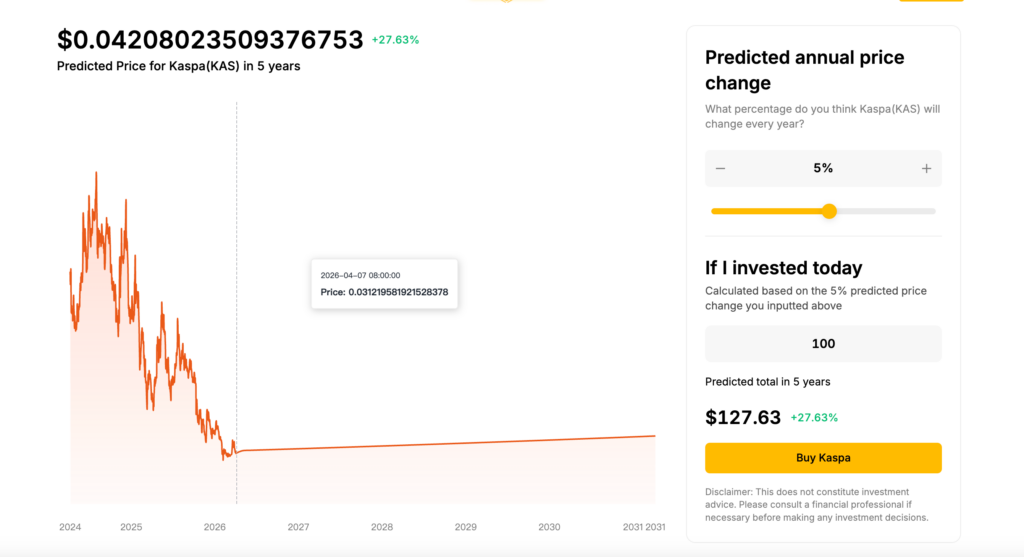The width and height of the screenshot is (1024, 557).
Task: Click the 2027 label on chart axis
Action: 298,526
